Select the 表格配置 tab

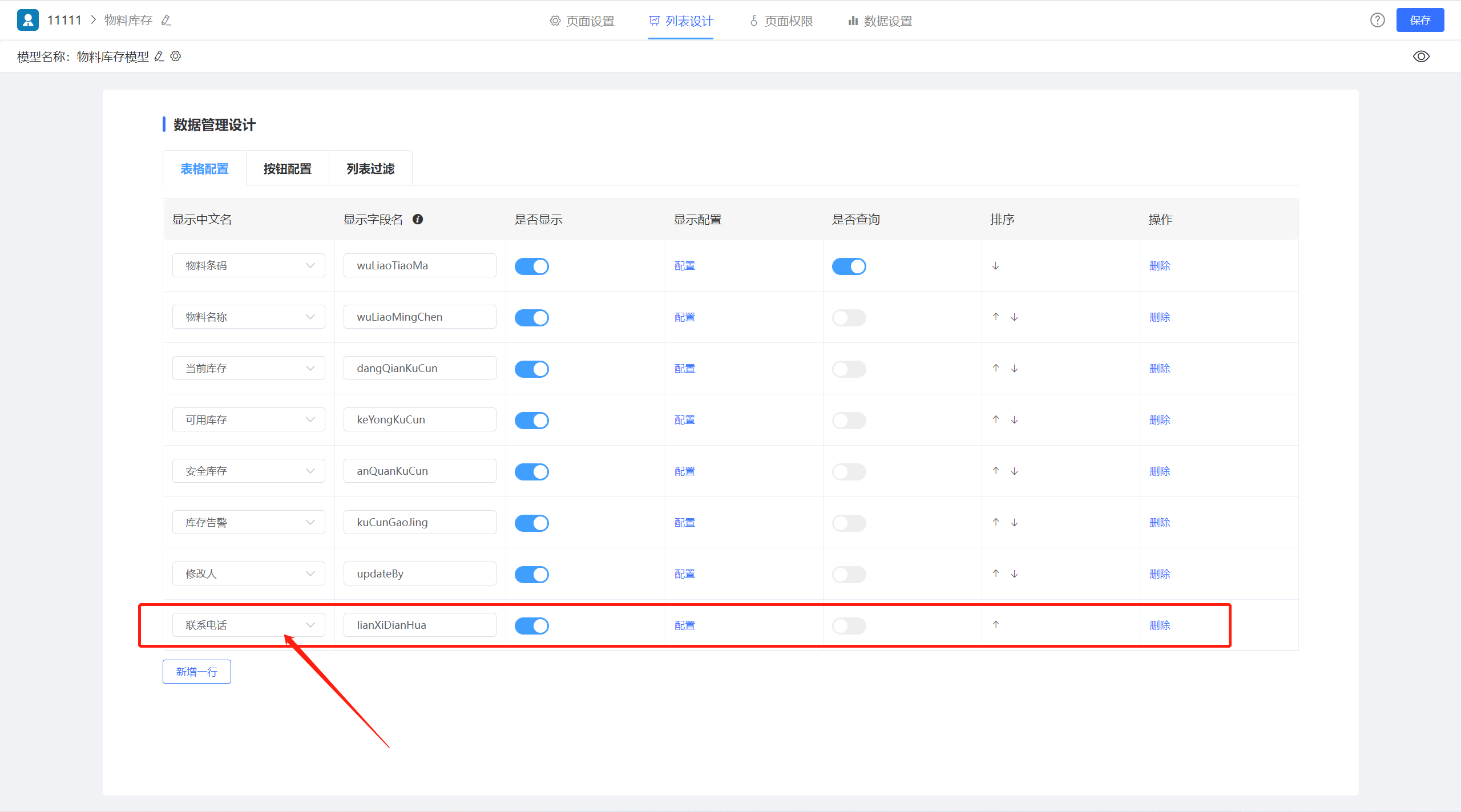[204, 168]
